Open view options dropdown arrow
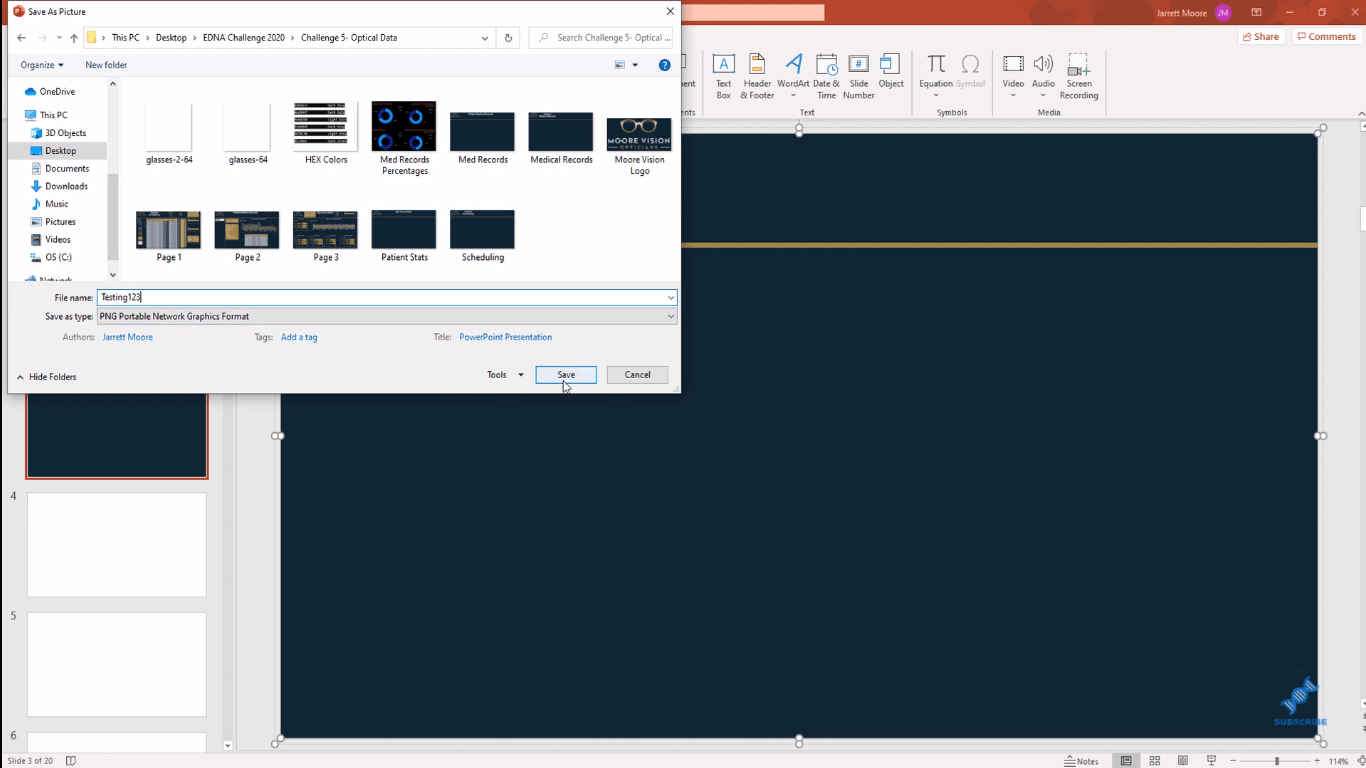 point(635,65)
